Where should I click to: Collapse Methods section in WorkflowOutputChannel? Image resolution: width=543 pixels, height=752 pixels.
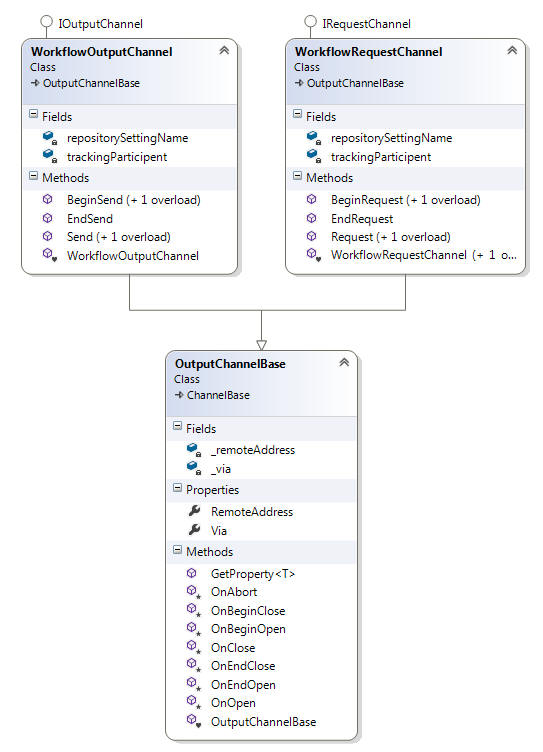pos(33,176)
